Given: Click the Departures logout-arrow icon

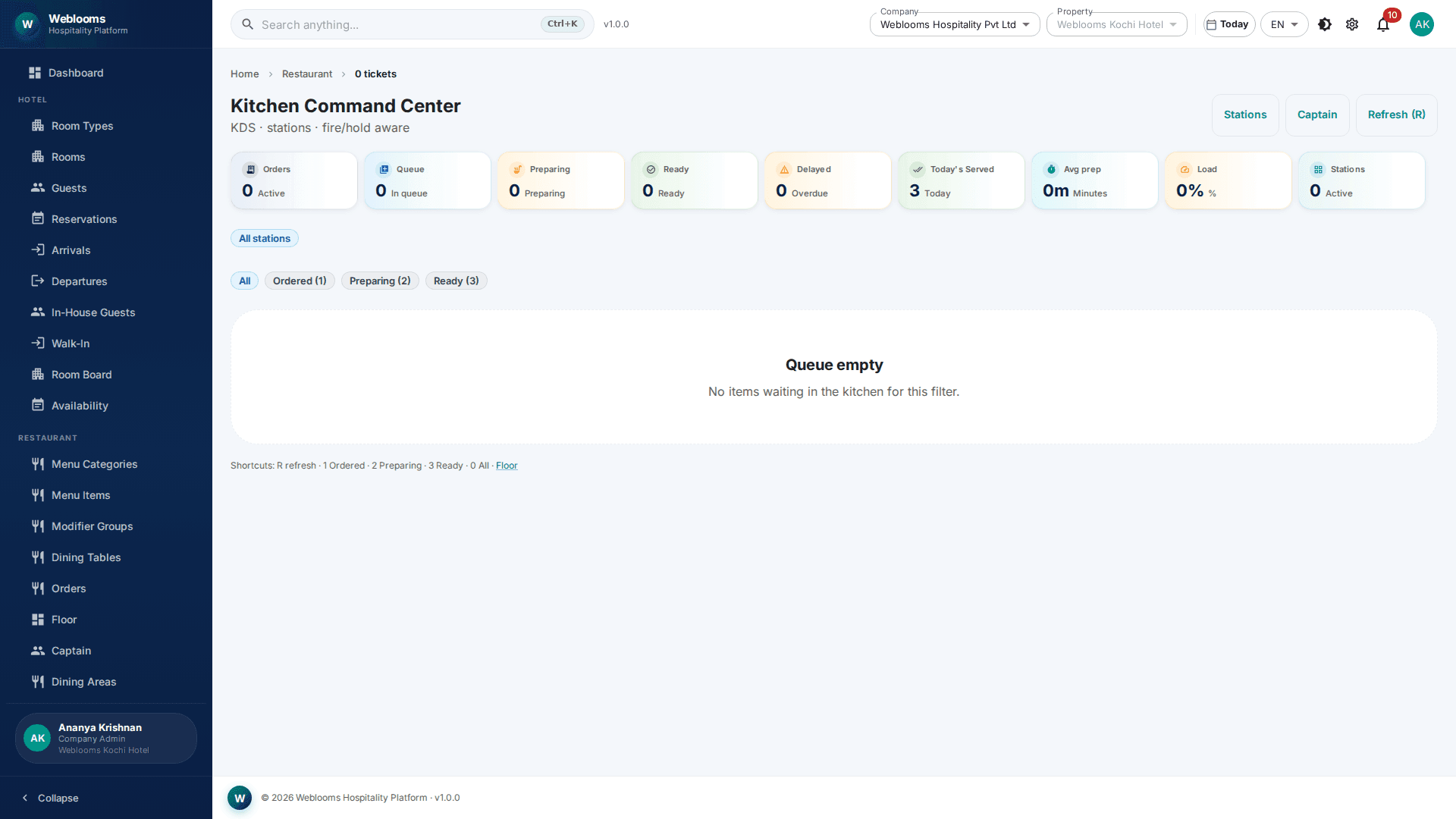Looking at the screenshot, I should (38, 281).
